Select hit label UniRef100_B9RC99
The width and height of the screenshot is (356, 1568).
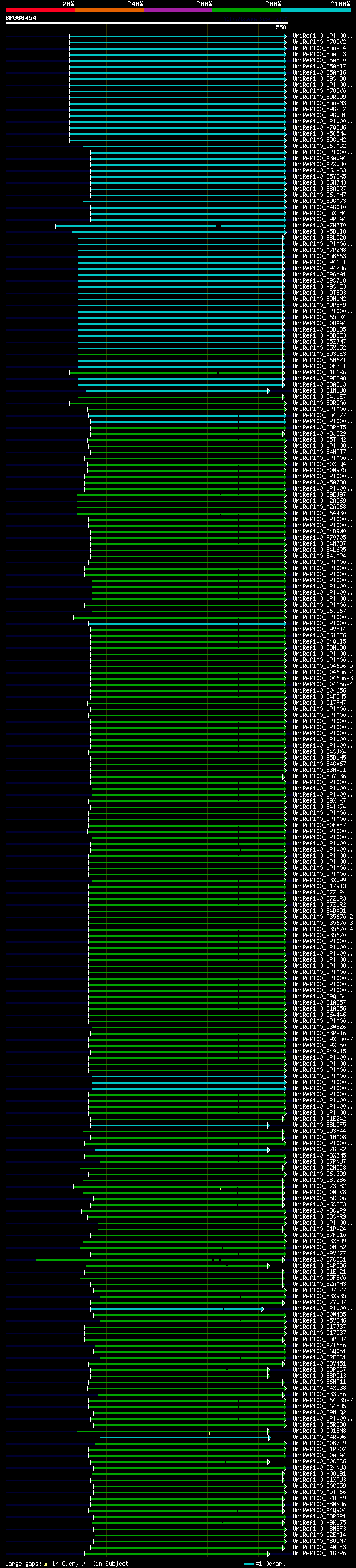pos(319,97)
